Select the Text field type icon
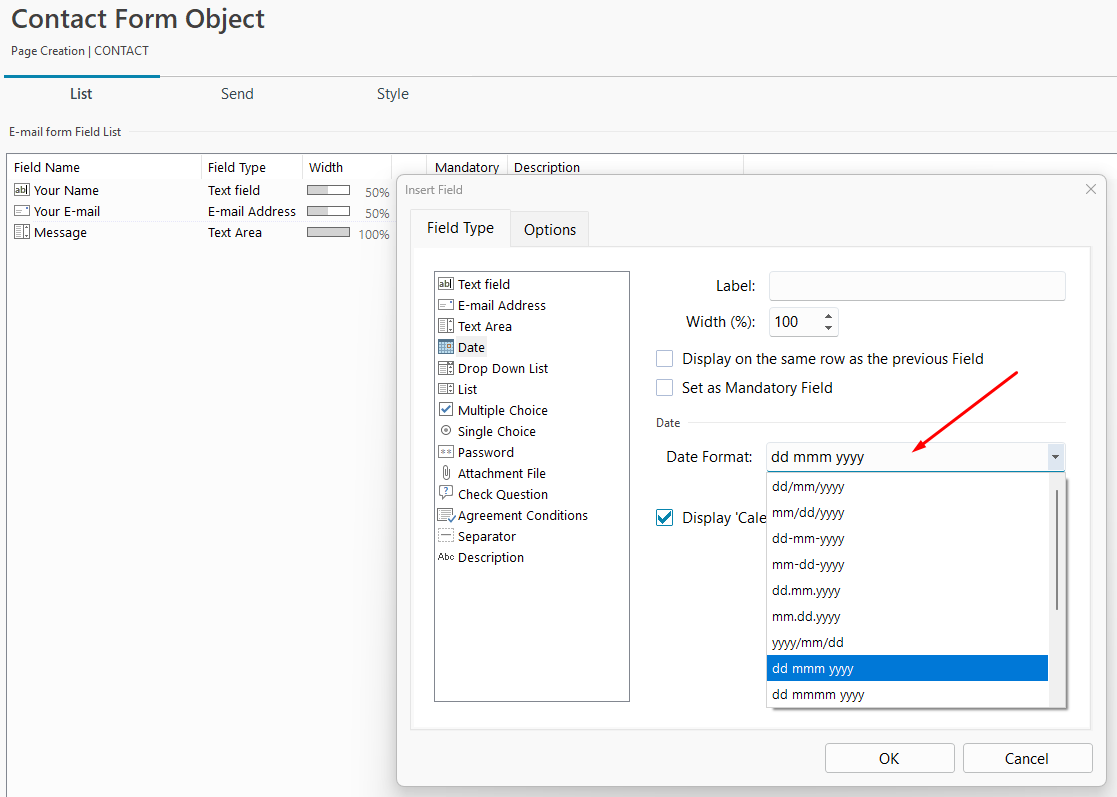This screenshot has width=1117, height=797. [445, 284]
